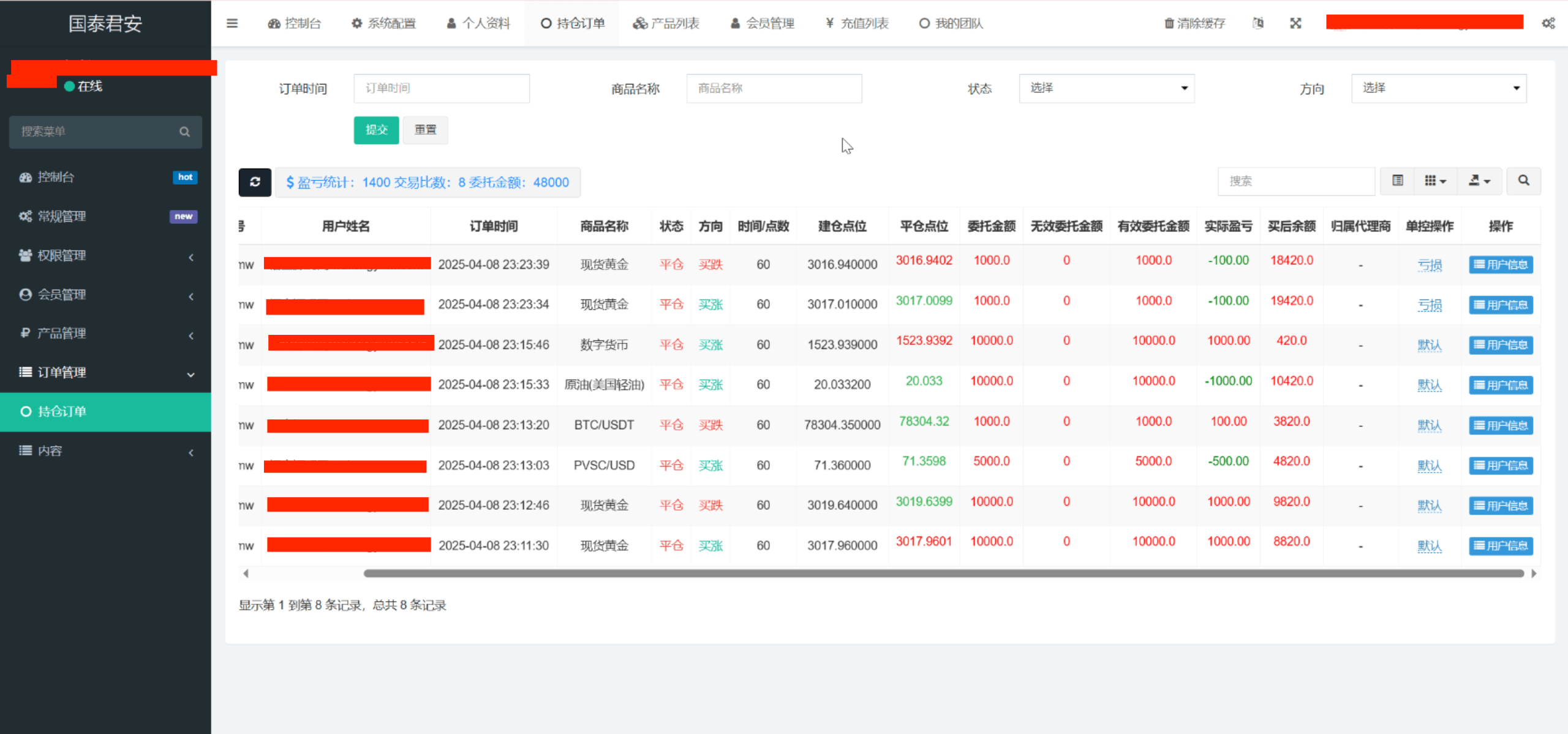
Task: Click the hamburger menu toggle icon
Action: click(232, 23)
